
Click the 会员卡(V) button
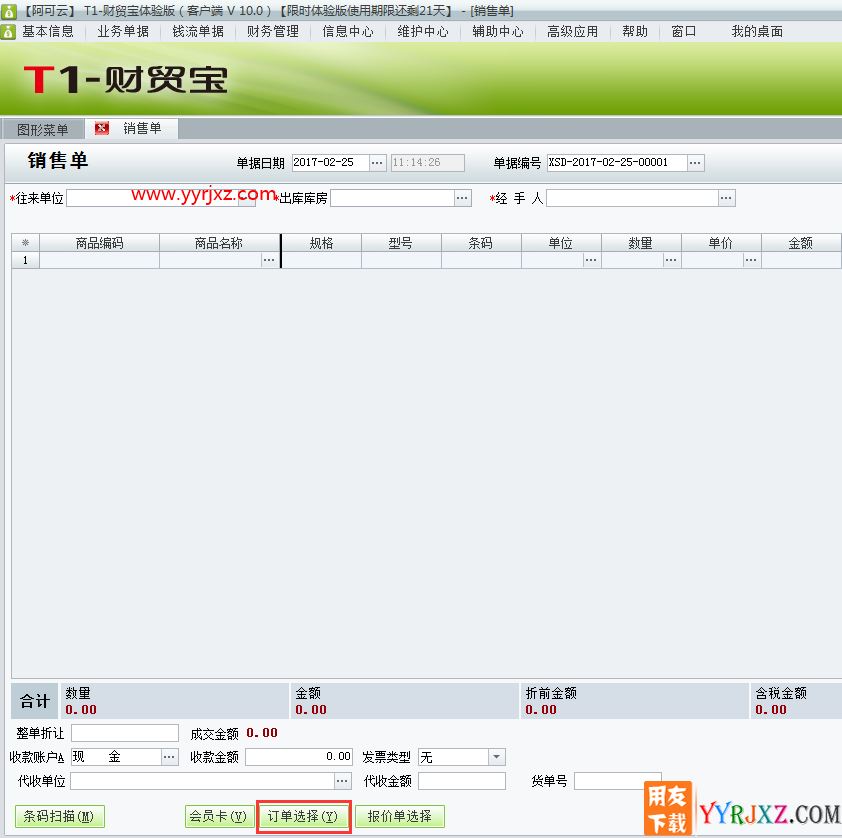[219, 817]
